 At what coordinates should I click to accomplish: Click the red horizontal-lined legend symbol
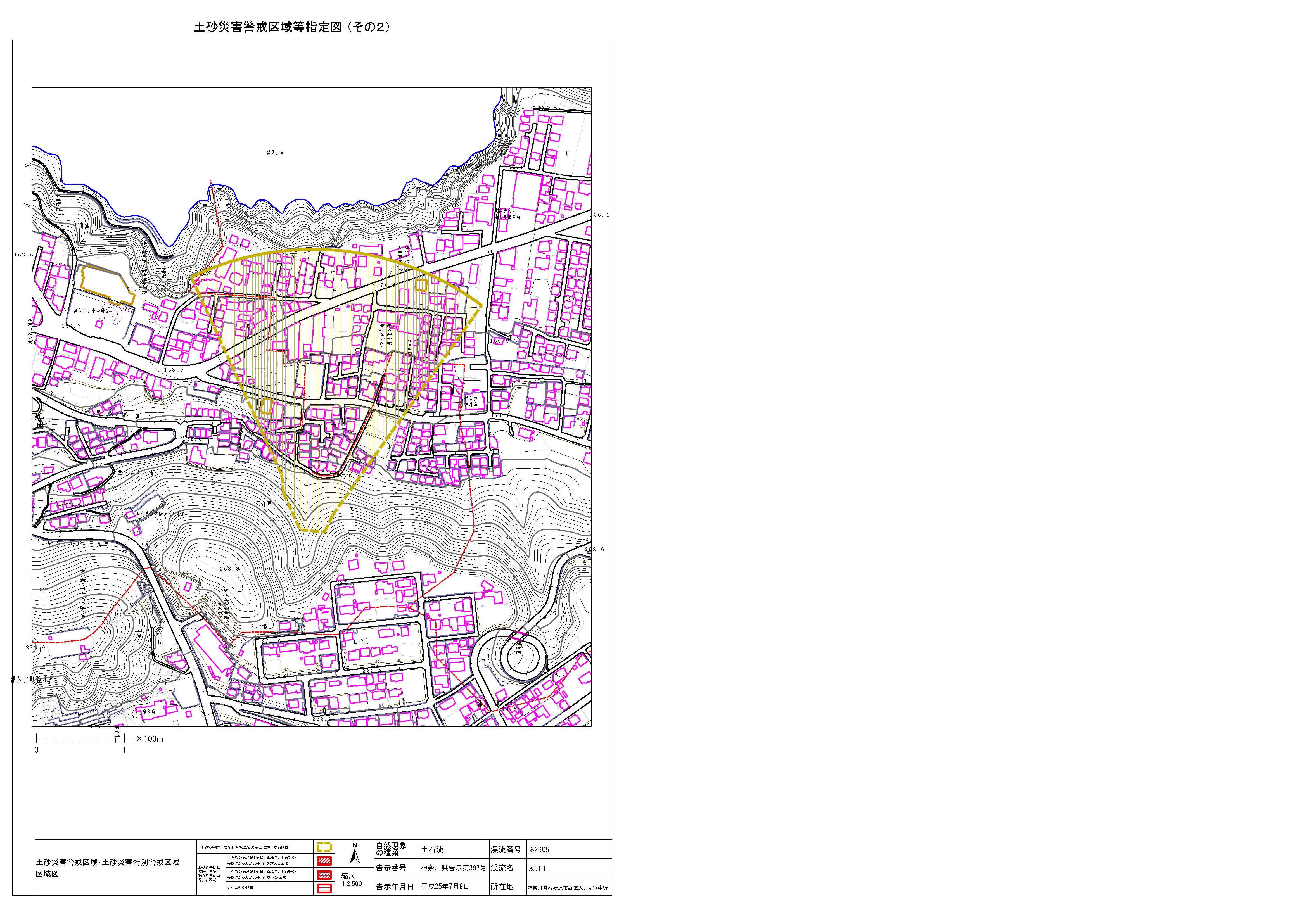[324, 889]
